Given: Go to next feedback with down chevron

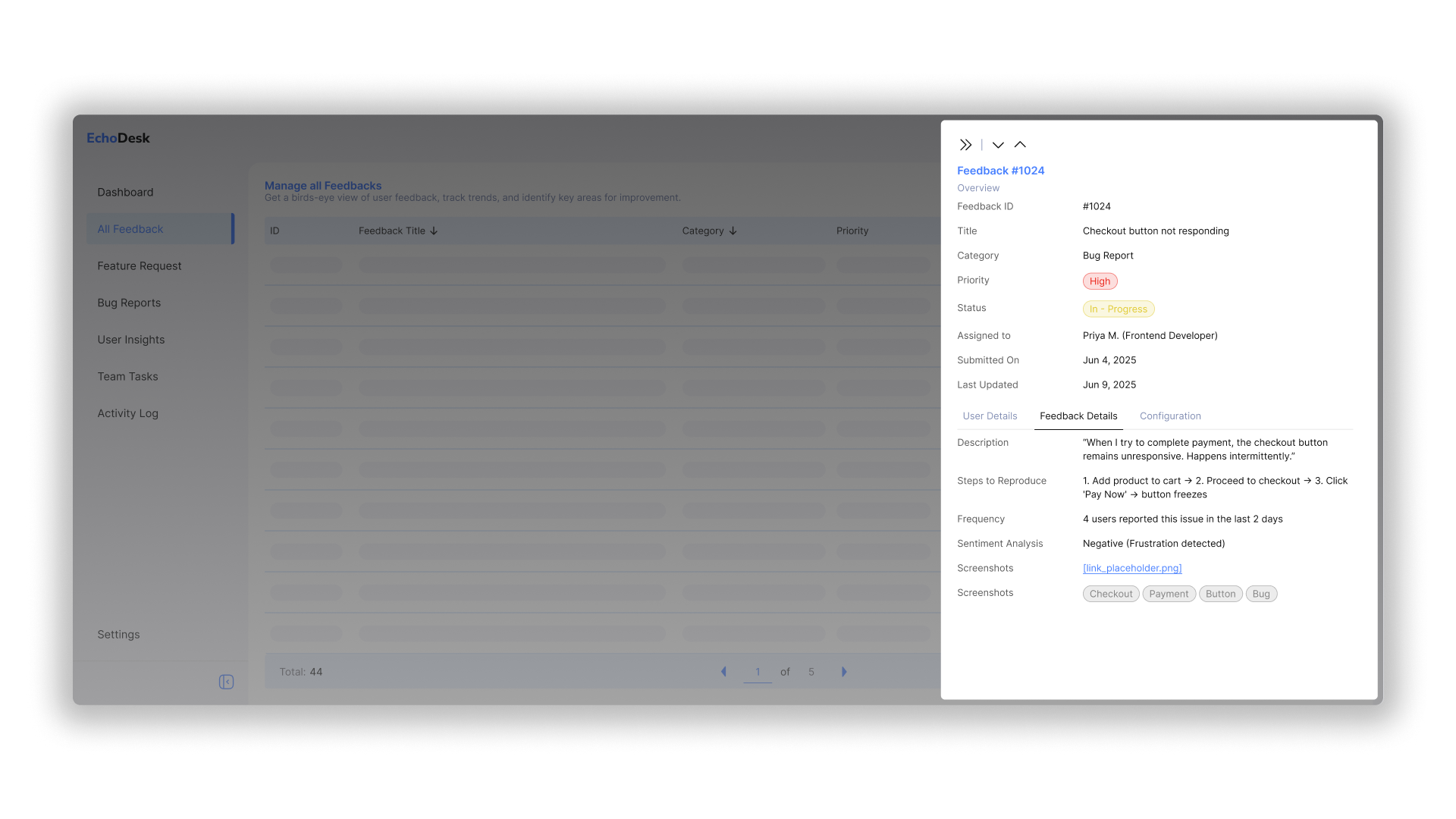Looking at the screenshot, I should (998, 145).
